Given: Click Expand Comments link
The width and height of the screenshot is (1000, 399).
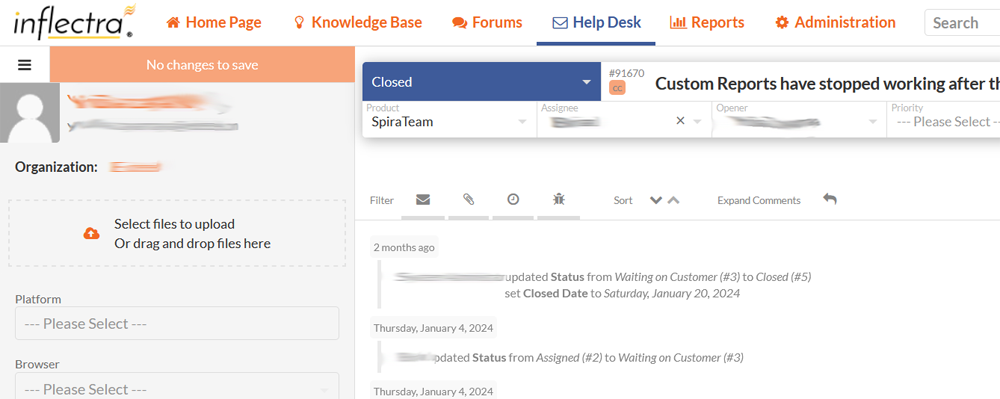Looking at the screenshot, I should pos(759,200).
